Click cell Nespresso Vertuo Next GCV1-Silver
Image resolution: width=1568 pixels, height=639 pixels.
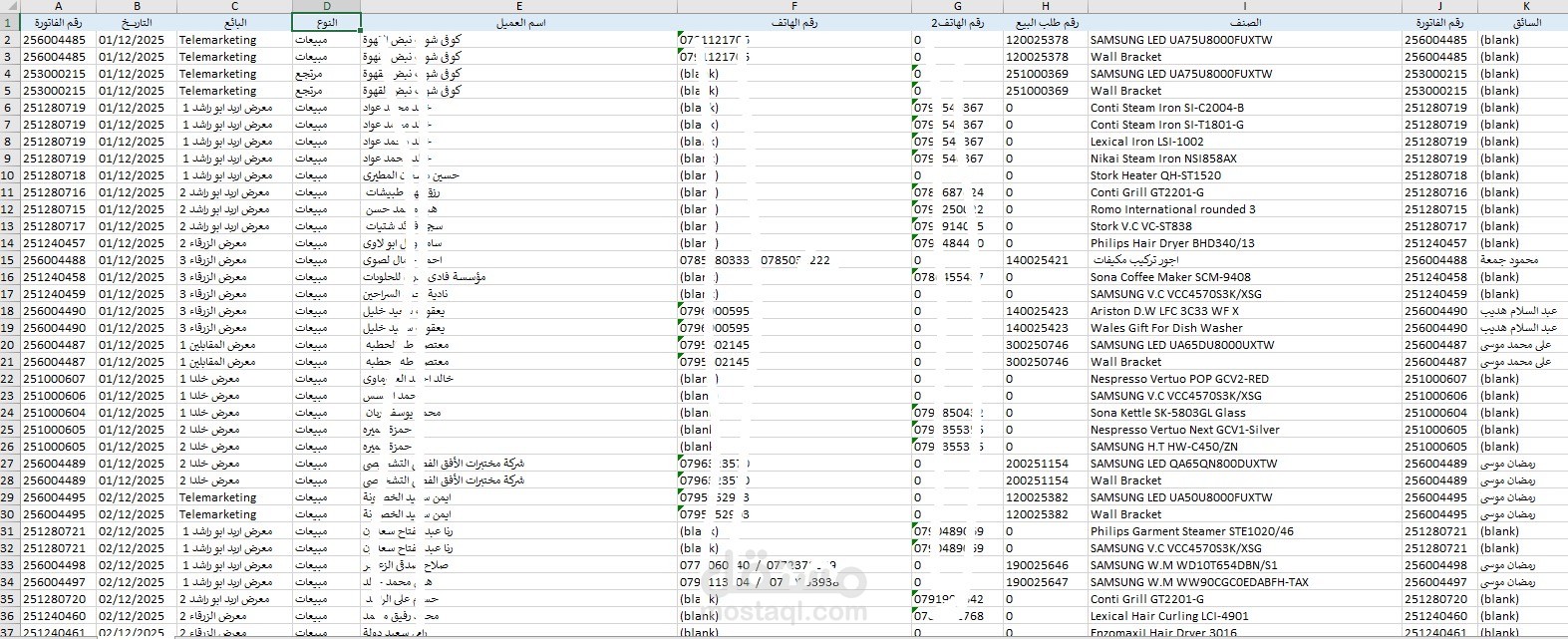tap(1245, 430)
